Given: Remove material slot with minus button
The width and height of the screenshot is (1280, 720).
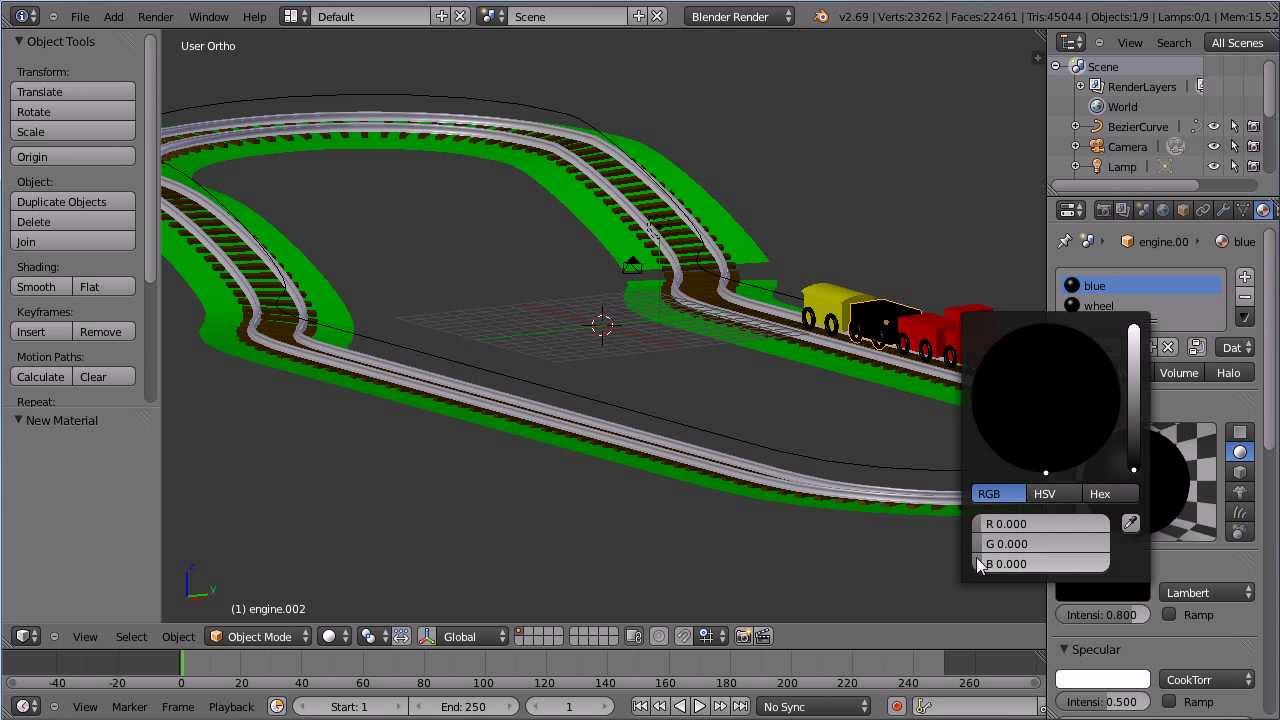Looking at the screenshot, I should pos(1244,297).
